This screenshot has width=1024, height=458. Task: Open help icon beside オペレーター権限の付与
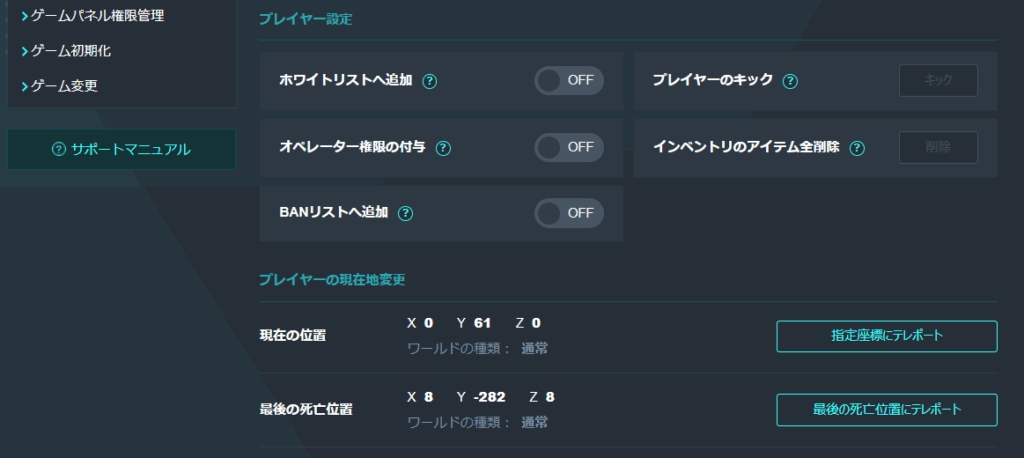tap(443, 148)
